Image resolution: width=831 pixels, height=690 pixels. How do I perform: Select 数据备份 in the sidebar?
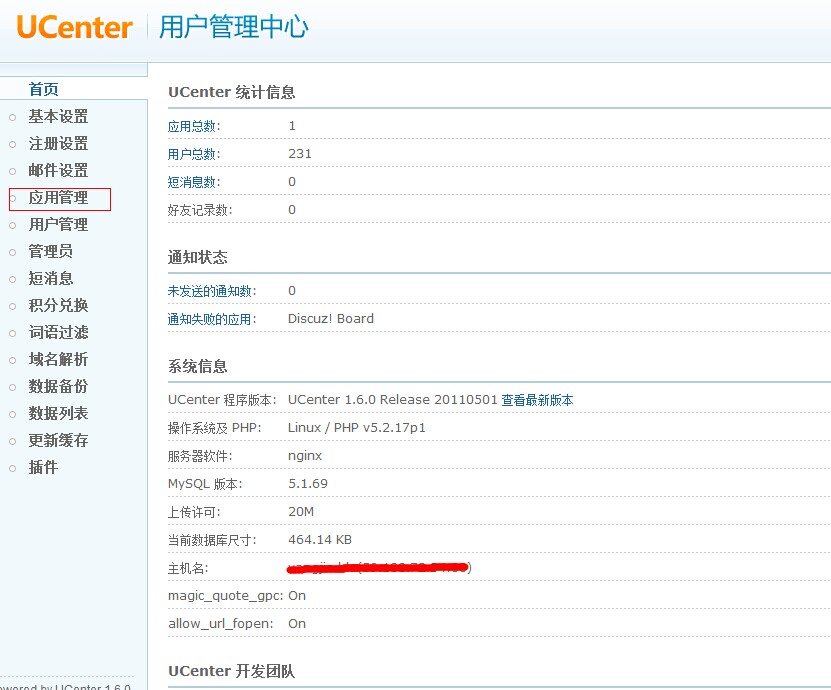[58, 387]
